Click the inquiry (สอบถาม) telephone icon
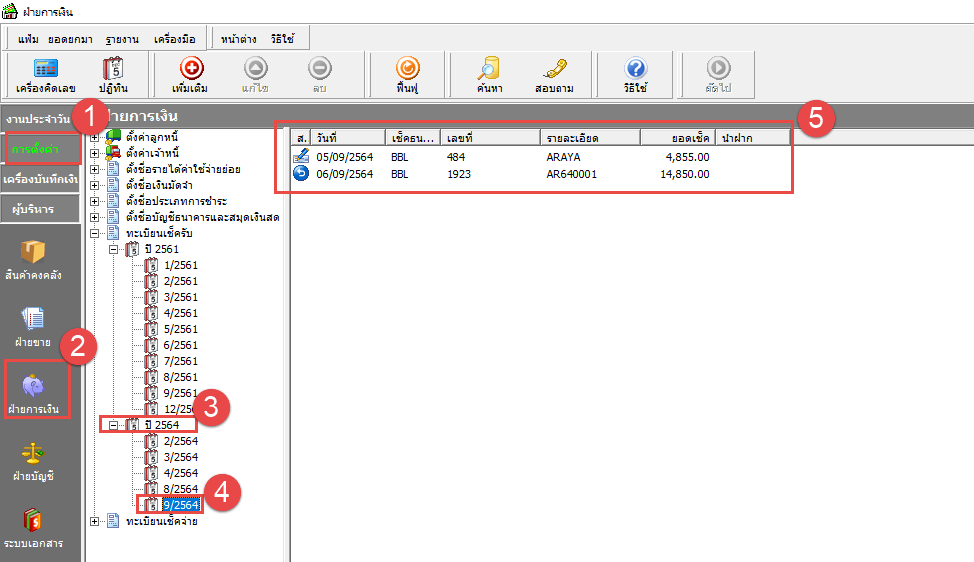Screen dimensions: 974x562 pos(552,75)
